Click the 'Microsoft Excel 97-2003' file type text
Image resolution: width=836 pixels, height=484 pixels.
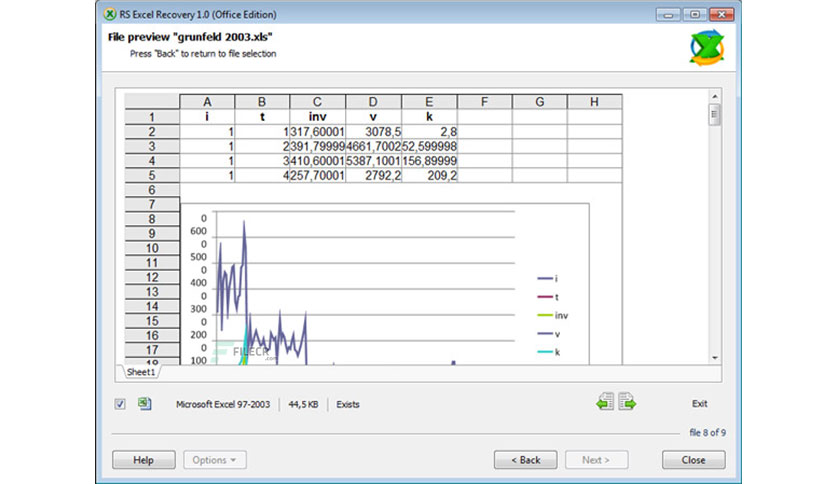[x=223, y=404]
